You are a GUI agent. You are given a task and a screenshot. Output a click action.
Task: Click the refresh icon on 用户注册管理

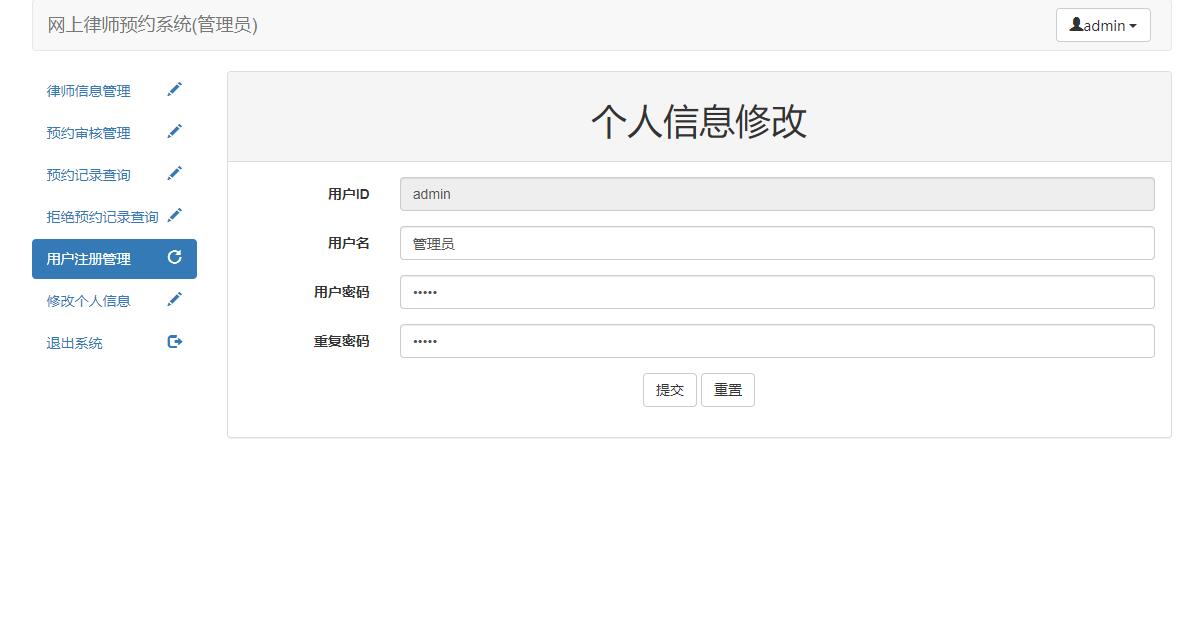coord(175,257)
